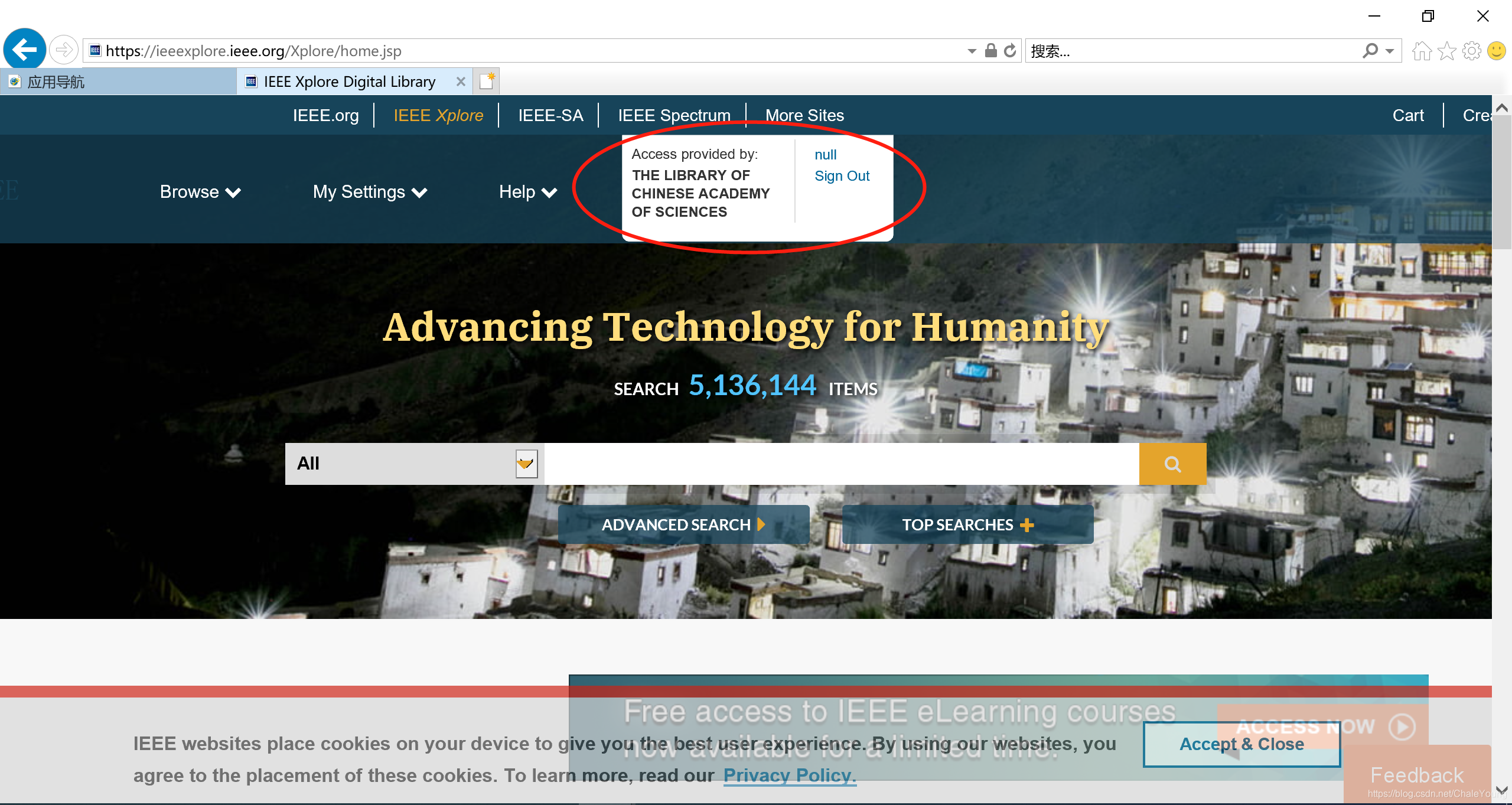Viewport: 1512px width, 805px height.
Task: Open the IEEE Spectrum site link
Action: [674, 115]
